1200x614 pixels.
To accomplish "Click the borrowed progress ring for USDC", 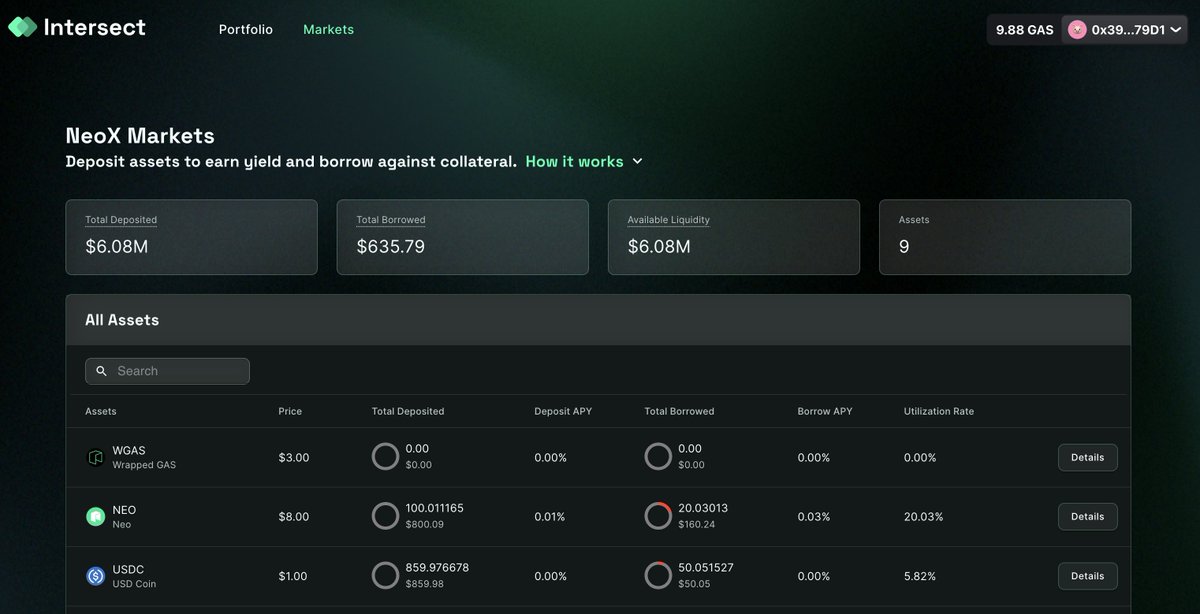I will point(658,574).
